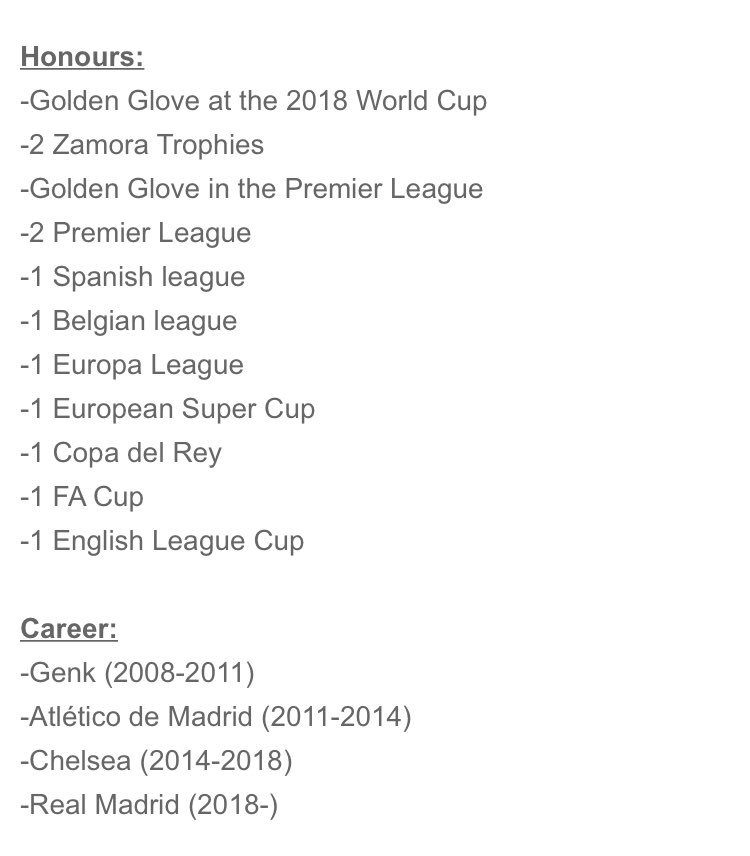Click the underlined Honours heading
This screenshot has height=856, width=750.
coord(82,57)
